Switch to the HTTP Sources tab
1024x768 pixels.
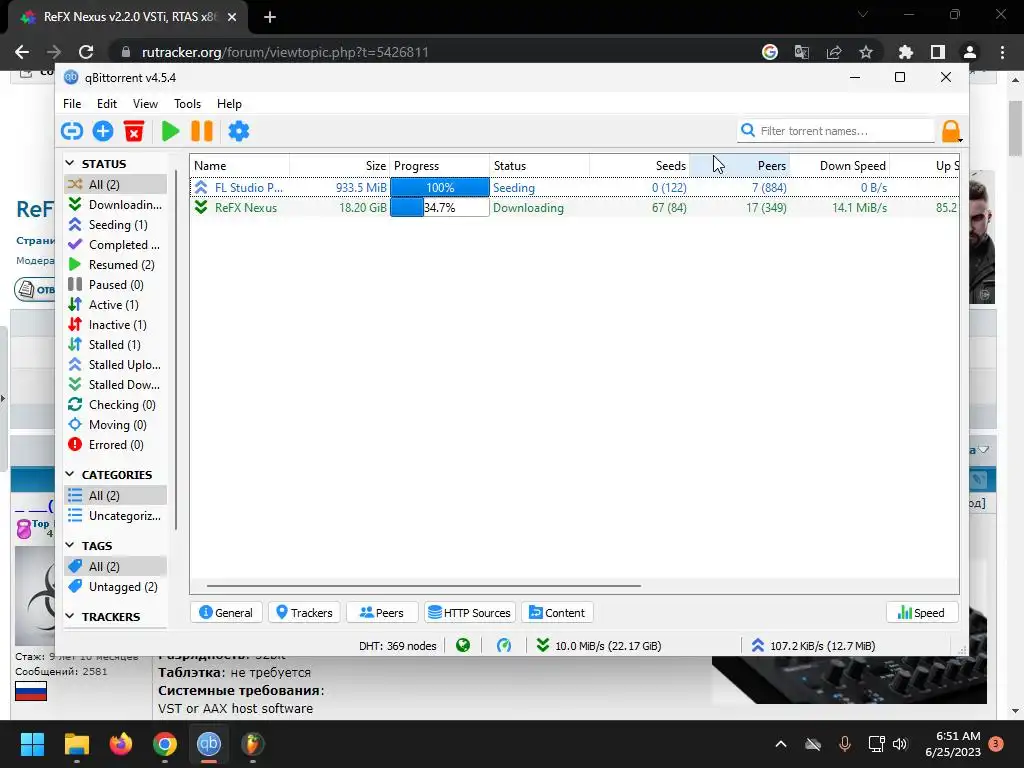(470, 613)
